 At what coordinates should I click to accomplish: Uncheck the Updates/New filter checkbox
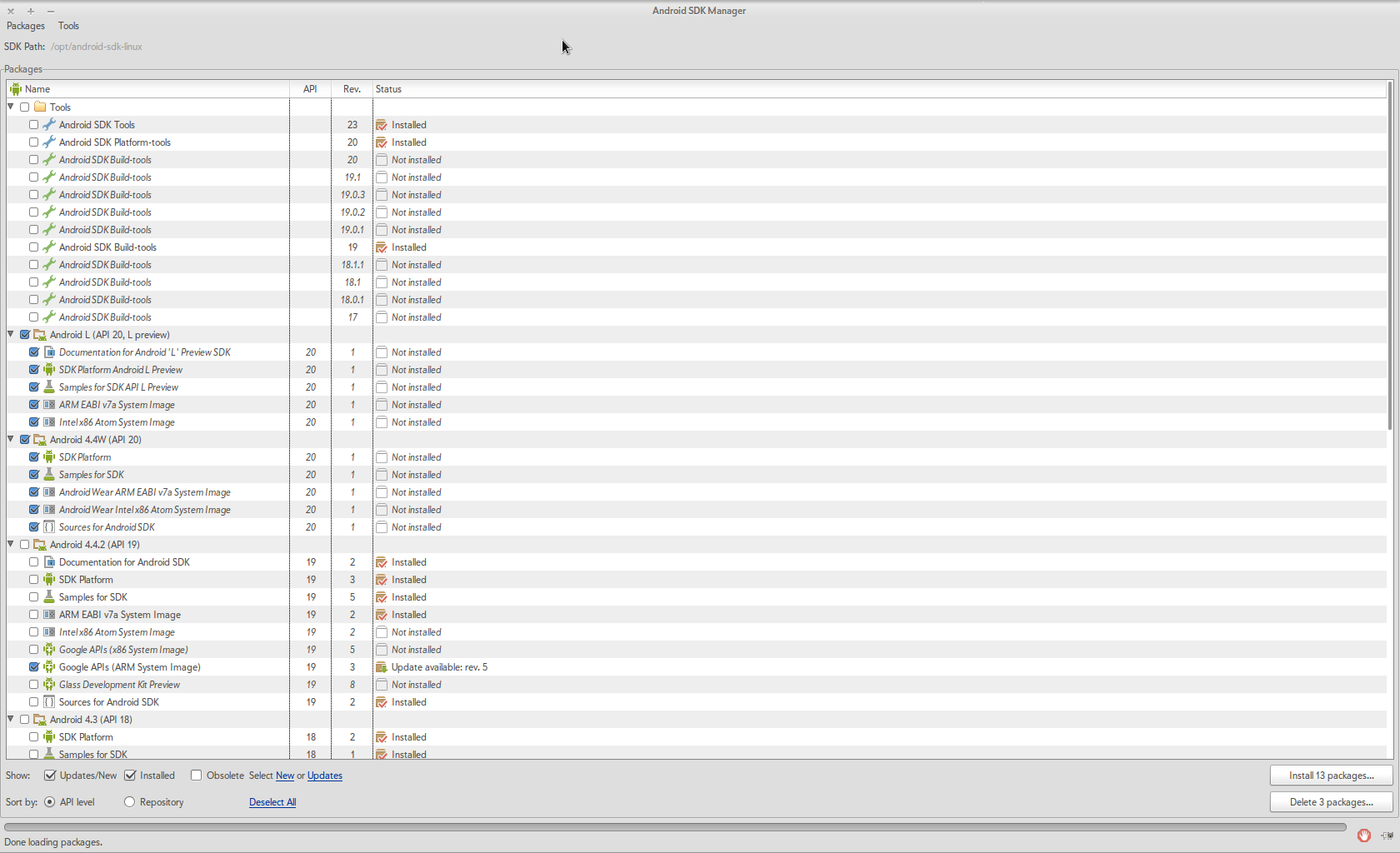click(50, 776)
